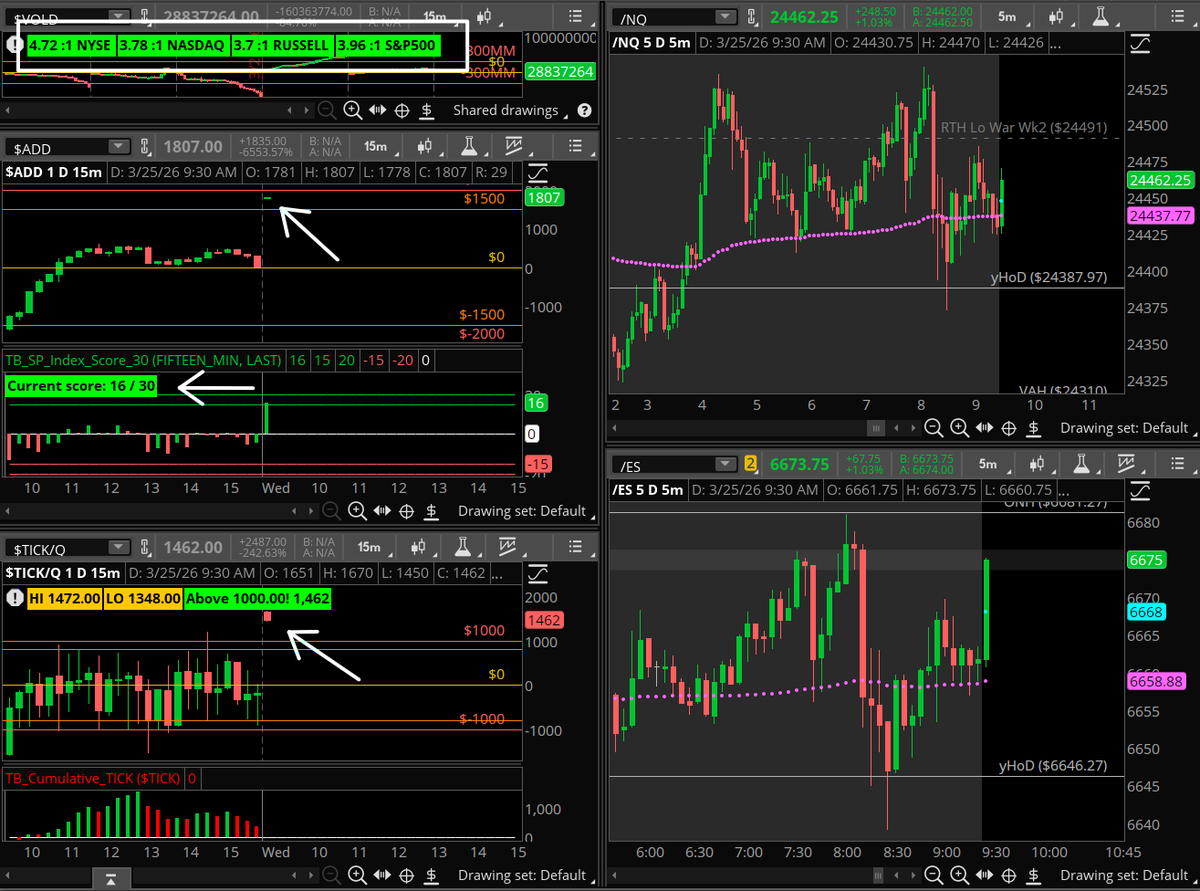Open Drawing set: Default menu under $TICK/Q
Viewport: 1200px width, 891px height.
(526, 877)
